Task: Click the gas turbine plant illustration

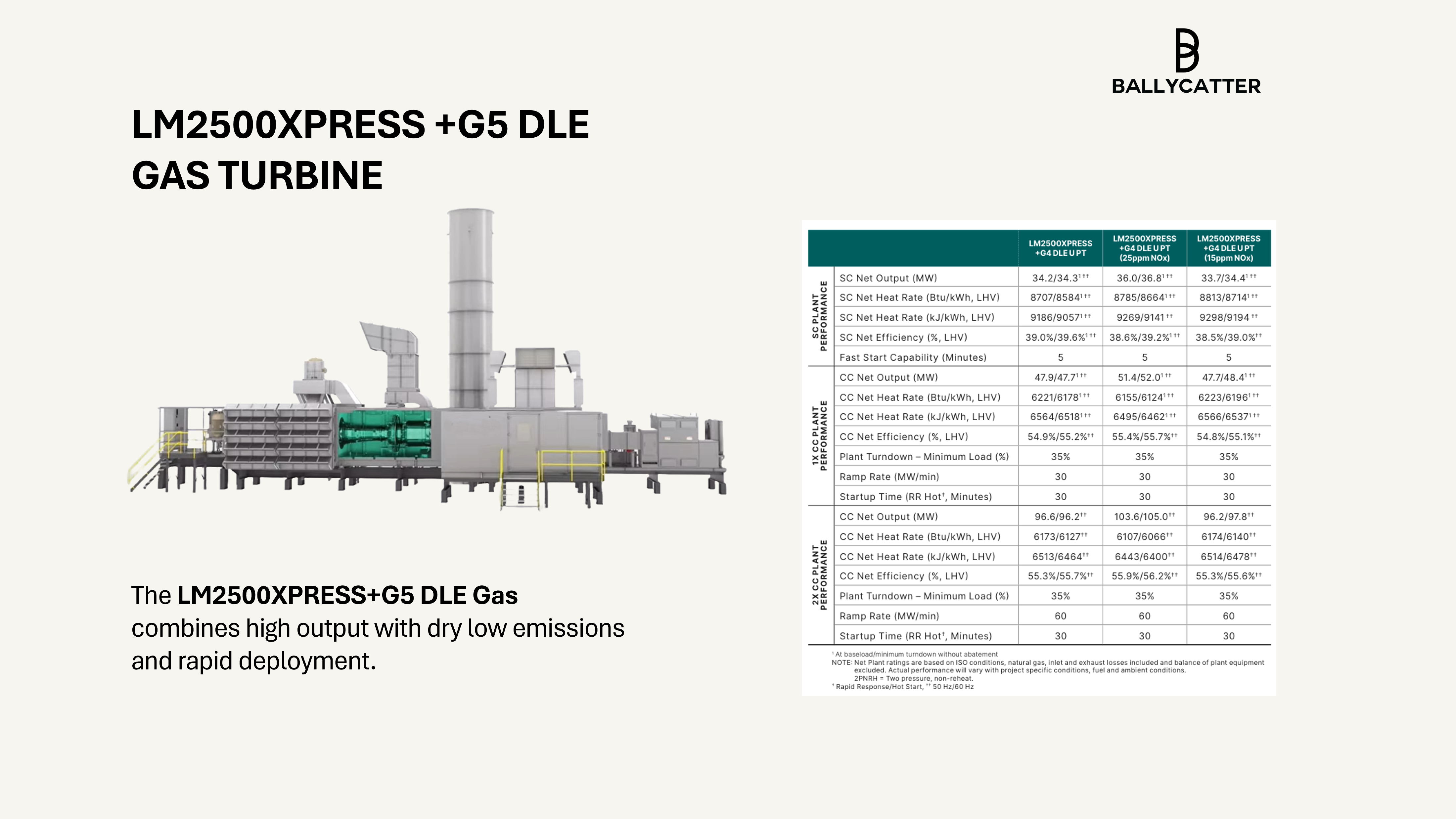Action: [428, 360]
